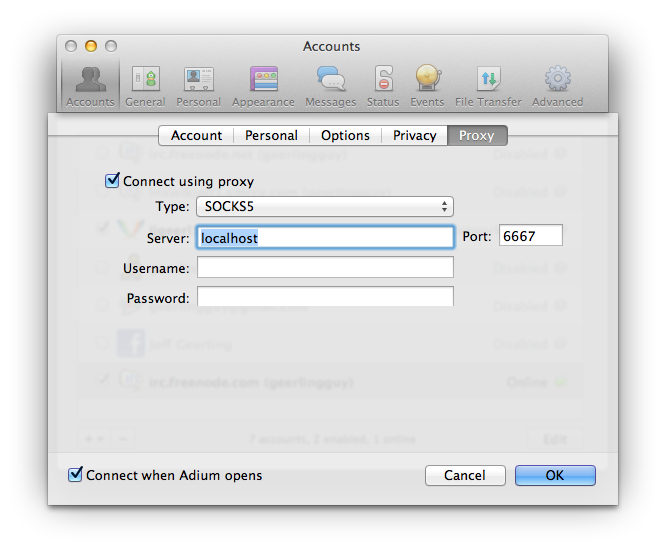Switch to the Privacy tab
This screenshot has height=549, width=665.
tap(414, 135)
